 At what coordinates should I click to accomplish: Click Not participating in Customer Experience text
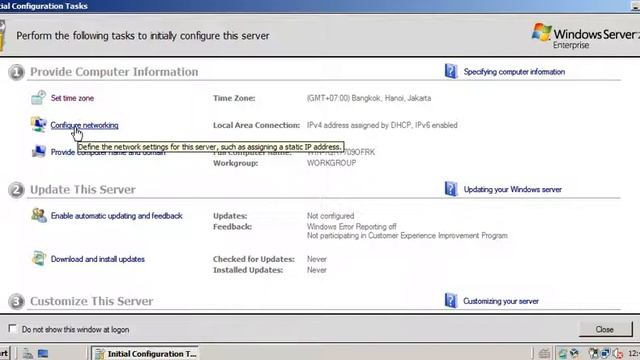tap(407, 236)
